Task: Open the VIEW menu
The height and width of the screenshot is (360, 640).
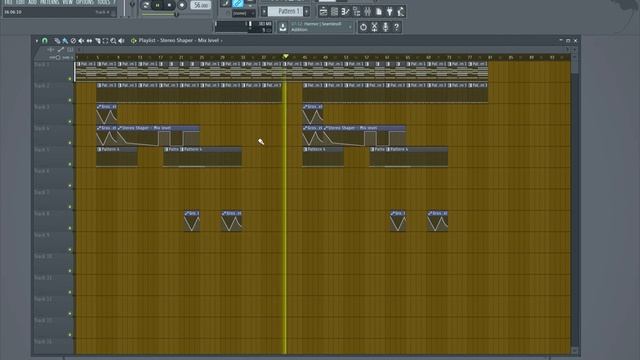Action: point(68,2)
